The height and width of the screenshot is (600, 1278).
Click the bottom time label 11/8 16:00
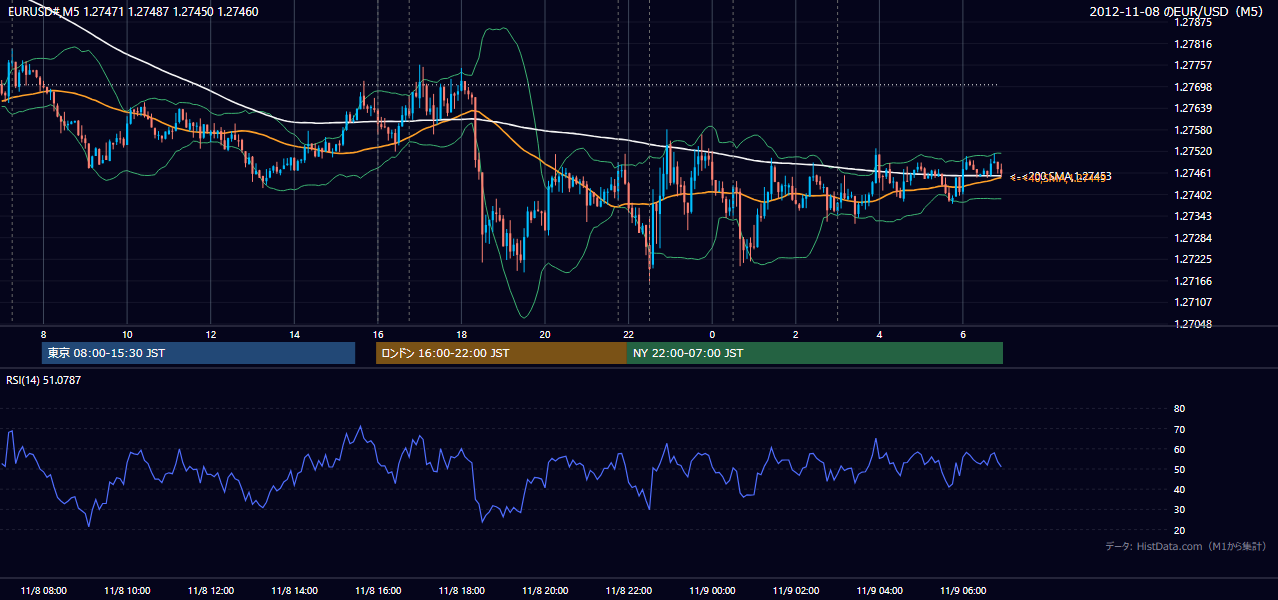tap(377, 590)
